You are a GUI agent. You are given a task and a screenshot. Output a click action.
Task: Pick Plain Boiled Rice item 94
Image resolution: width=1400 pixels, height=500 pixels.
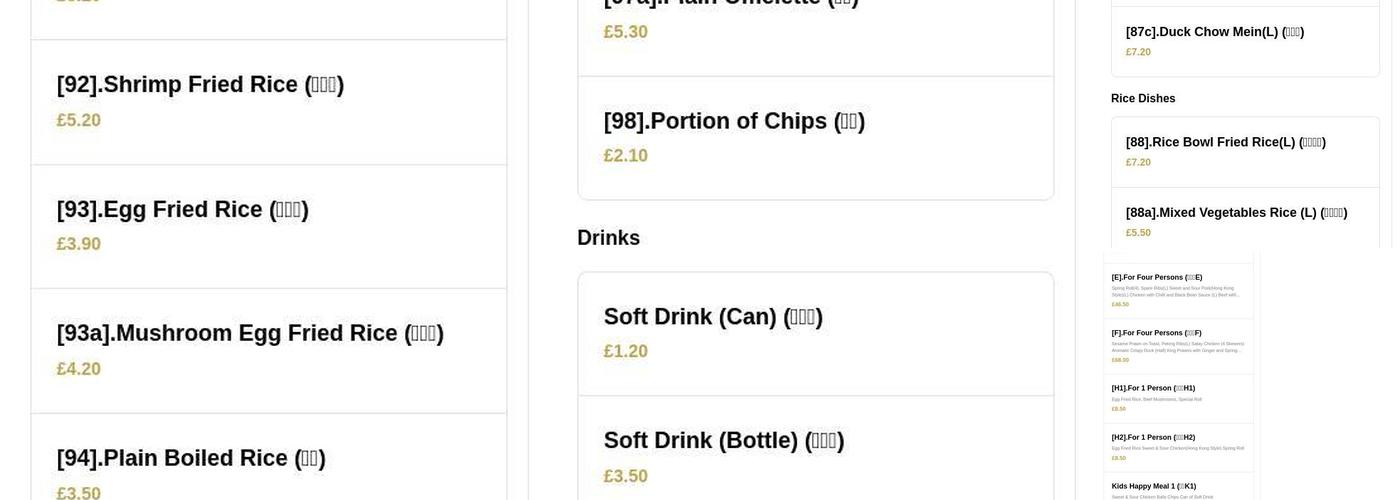click(191, 458)
